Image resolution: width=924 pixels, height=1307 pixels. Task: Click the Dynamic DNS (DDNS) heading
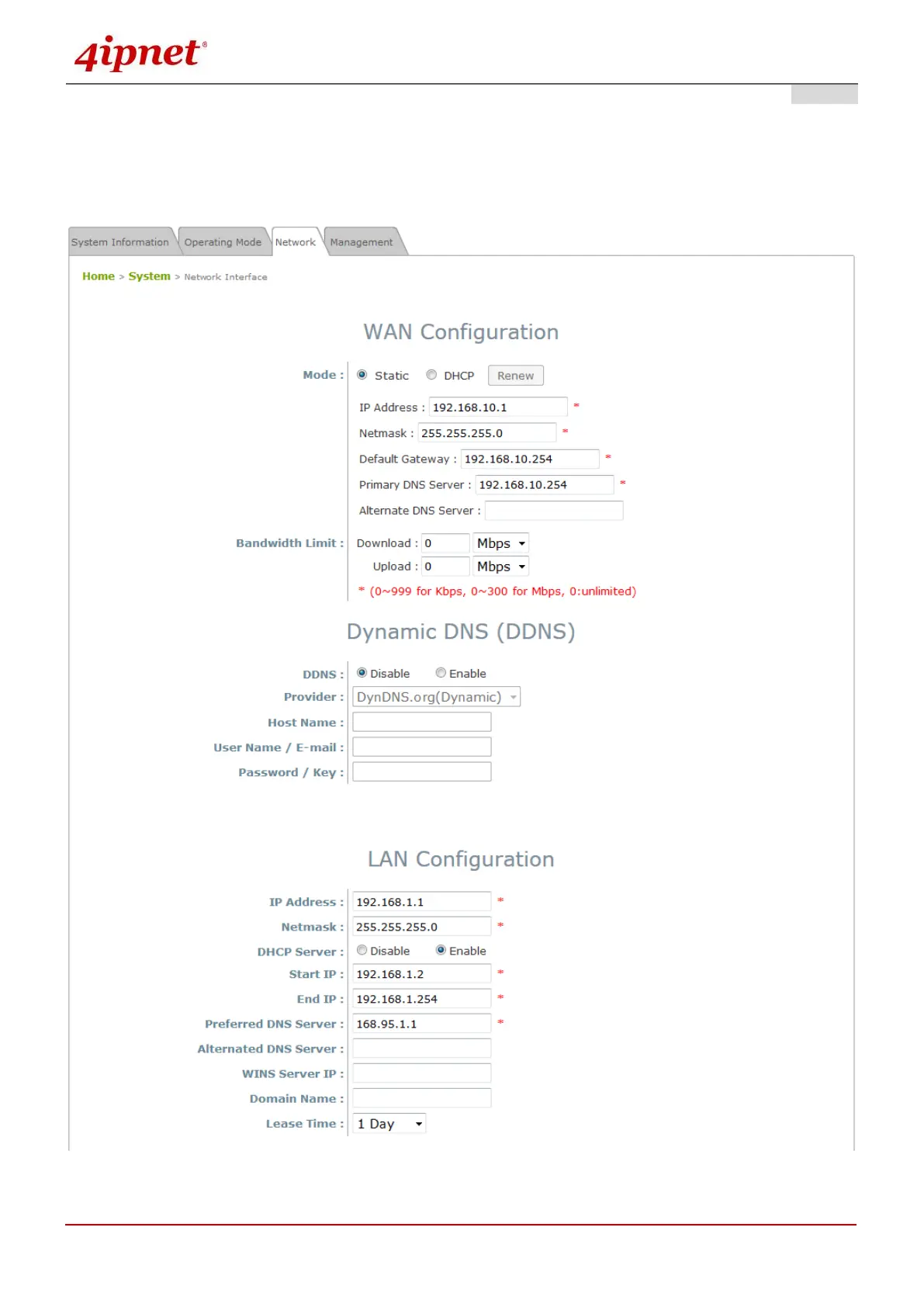(x=461, y=632)
